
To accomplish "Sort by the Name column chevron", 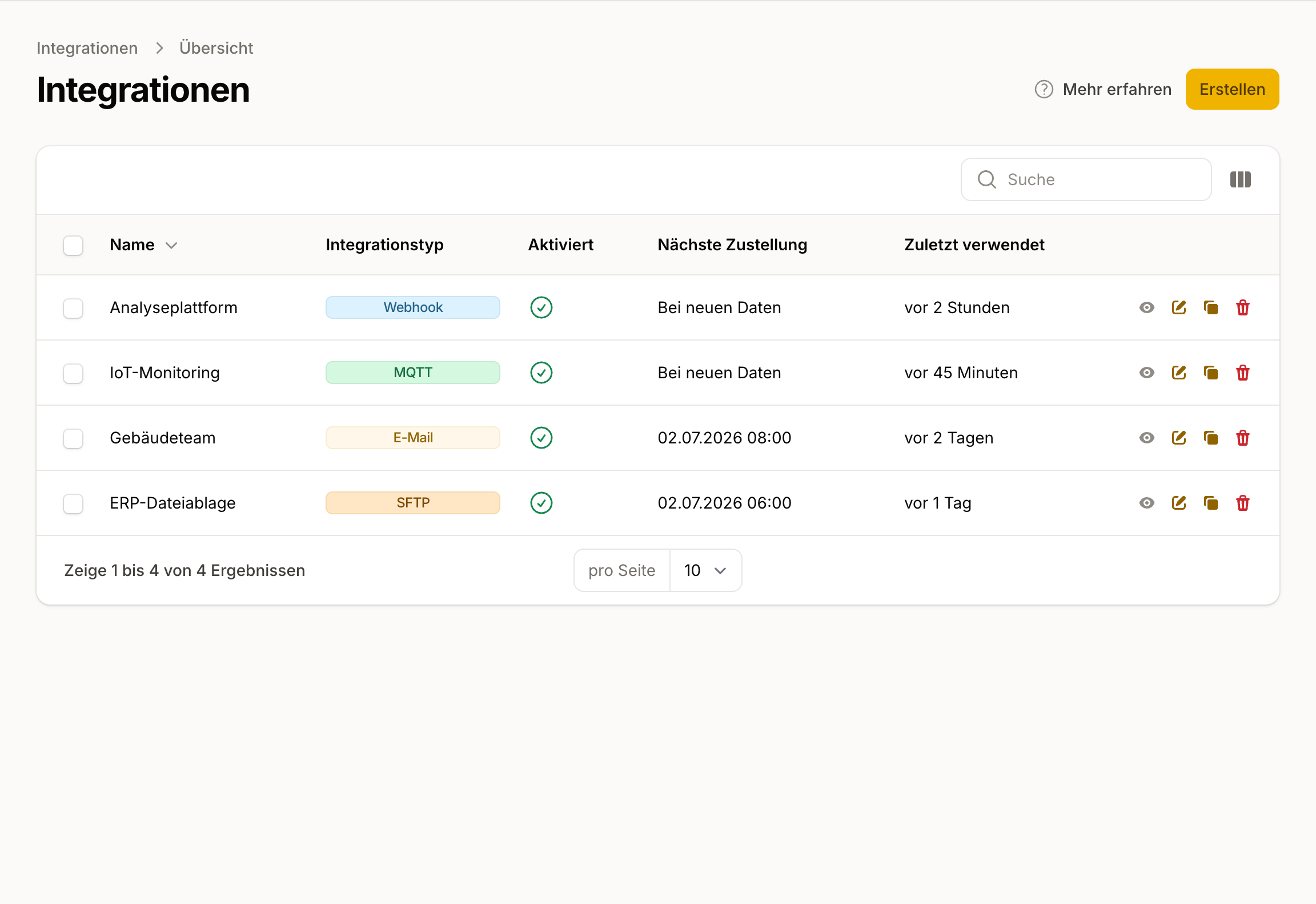I will click(x=171, y=245).
